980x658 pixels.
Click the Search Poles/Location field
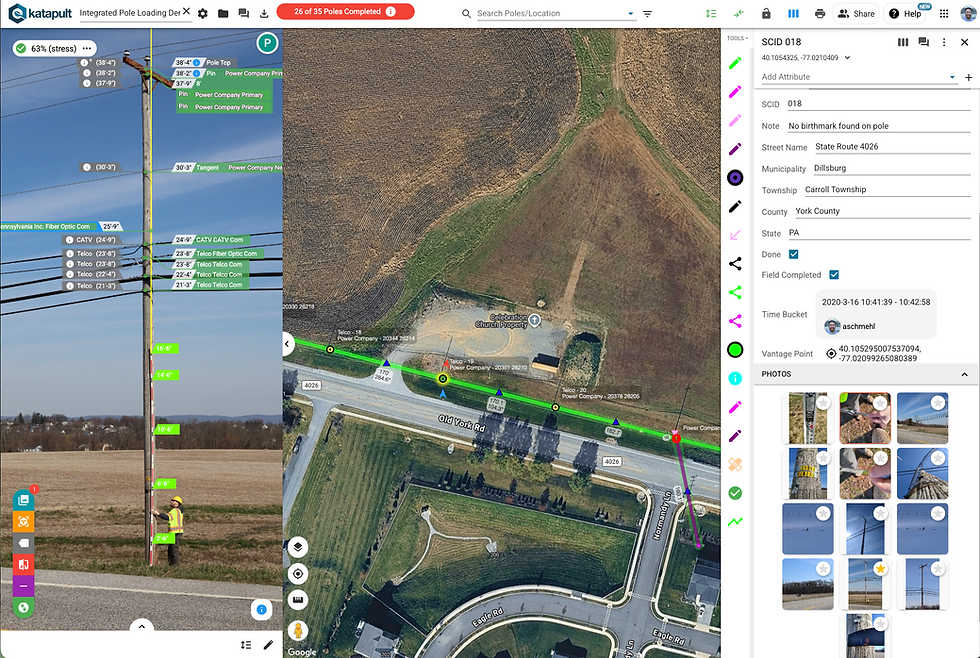550,13
